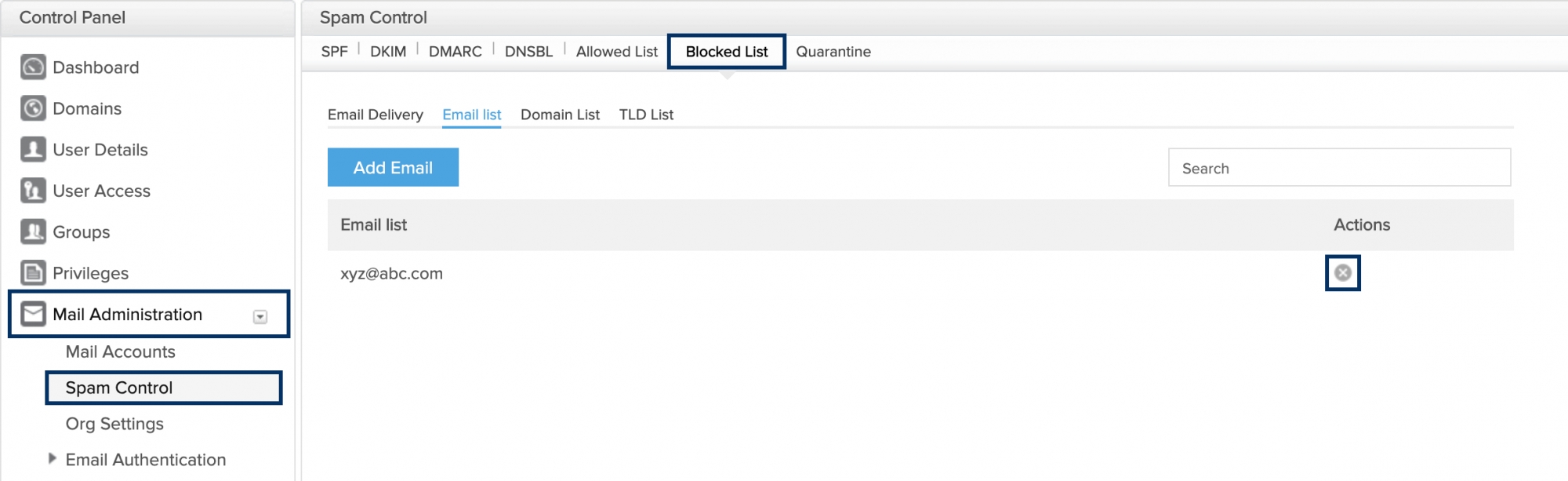The width and height of the screenshot is (1568, 481).
Task: Open Mail Accounts in the sidebar
Action: tap(120, 352)
